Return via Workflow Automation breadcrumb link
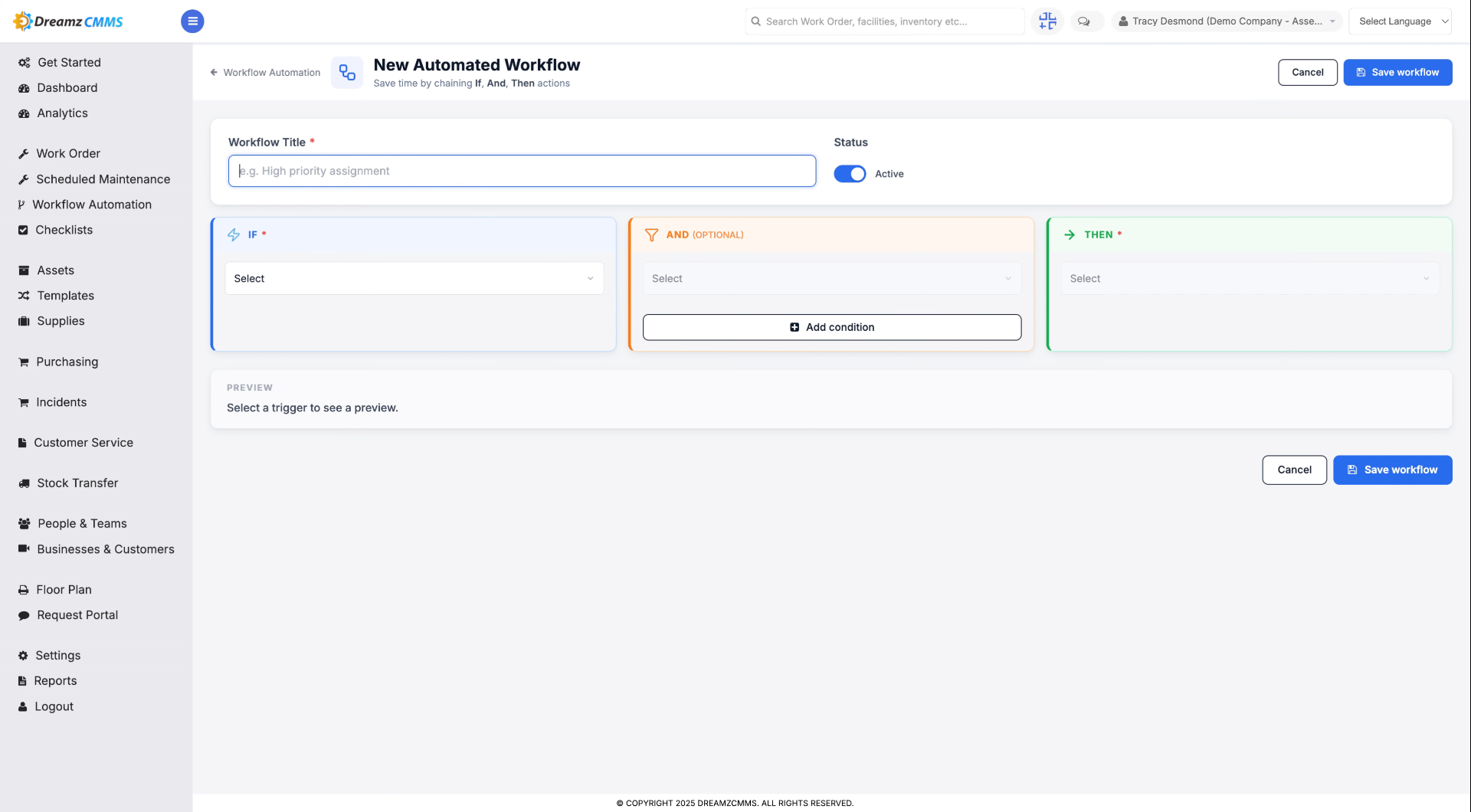This screenshot has width=1471, height=812. coord(272,72)
